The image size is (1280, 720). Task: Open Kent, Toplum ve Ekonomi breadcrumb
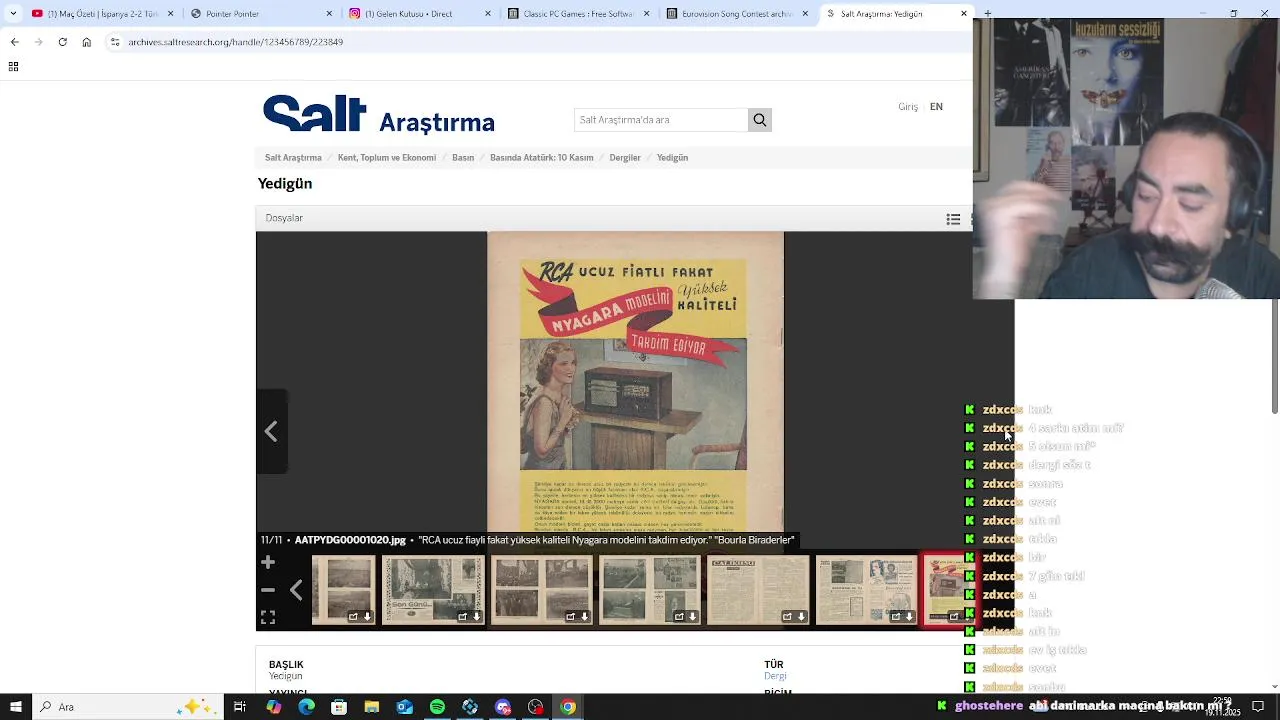click(x=387, y=158)
